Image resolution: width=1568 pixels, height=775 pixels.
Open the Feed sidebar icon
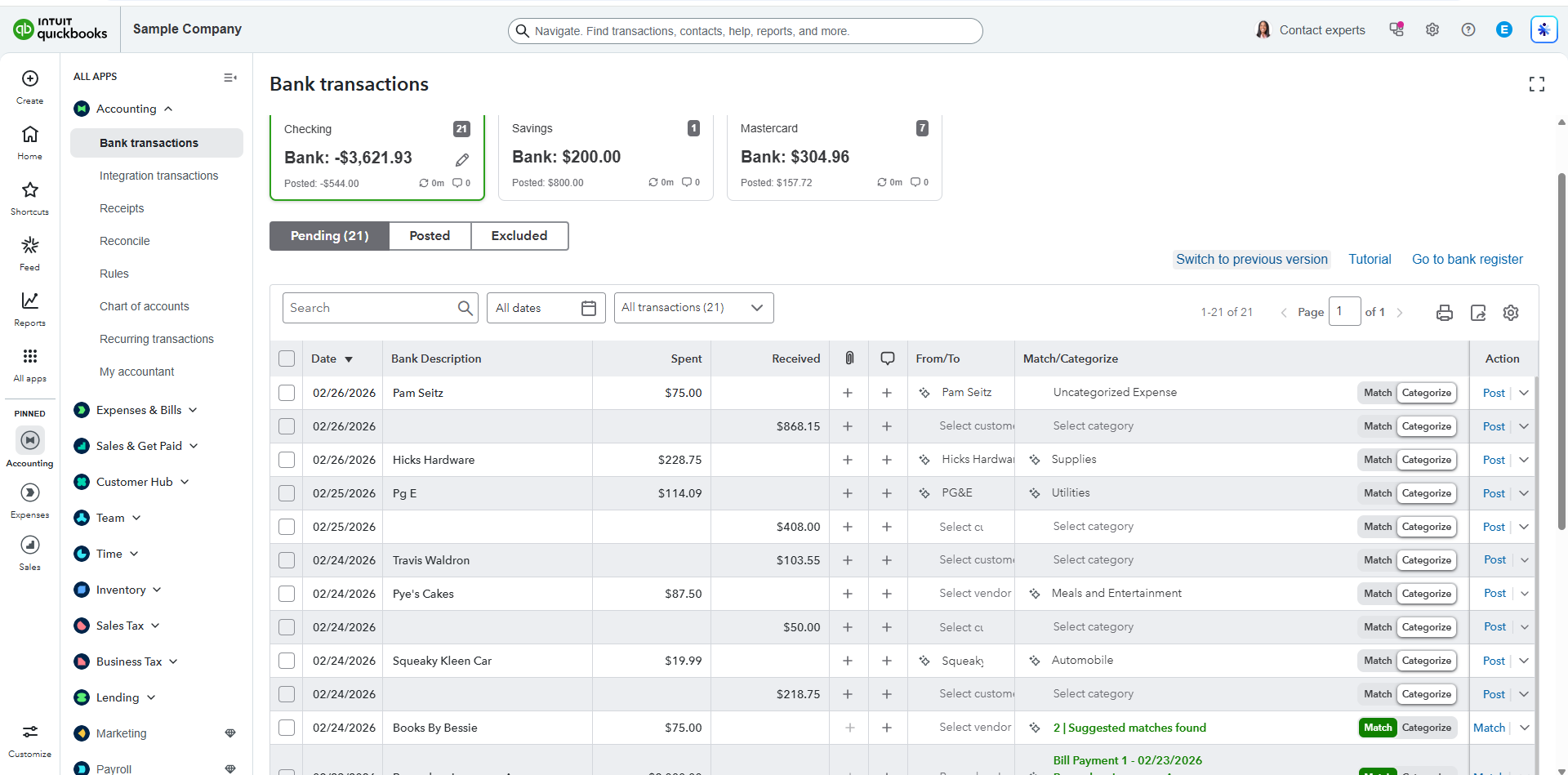coord(30,253)
